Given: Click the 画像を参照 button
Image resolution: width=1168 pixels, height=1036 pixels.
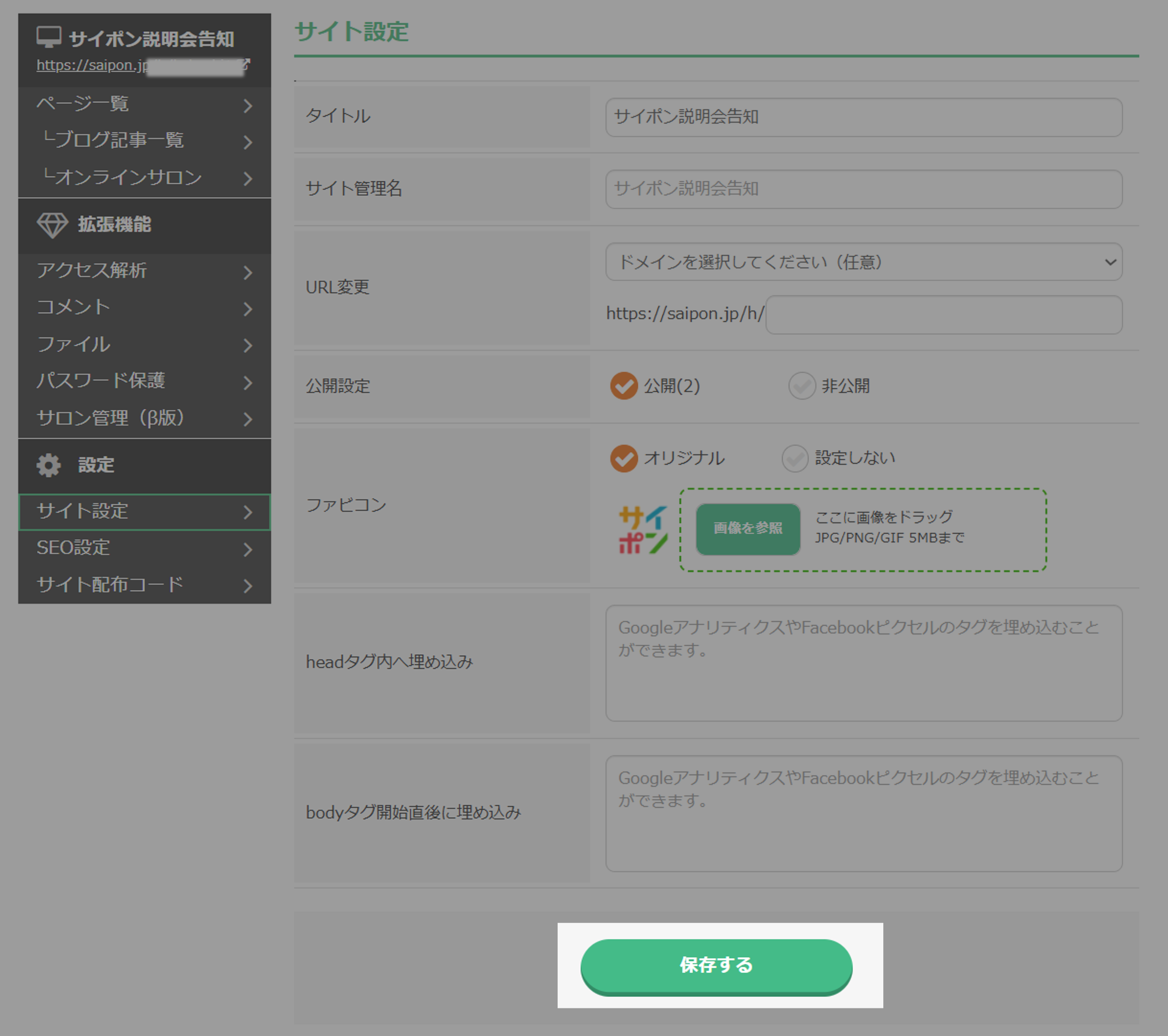Looking at the screenshot, I should click(747, 529).
